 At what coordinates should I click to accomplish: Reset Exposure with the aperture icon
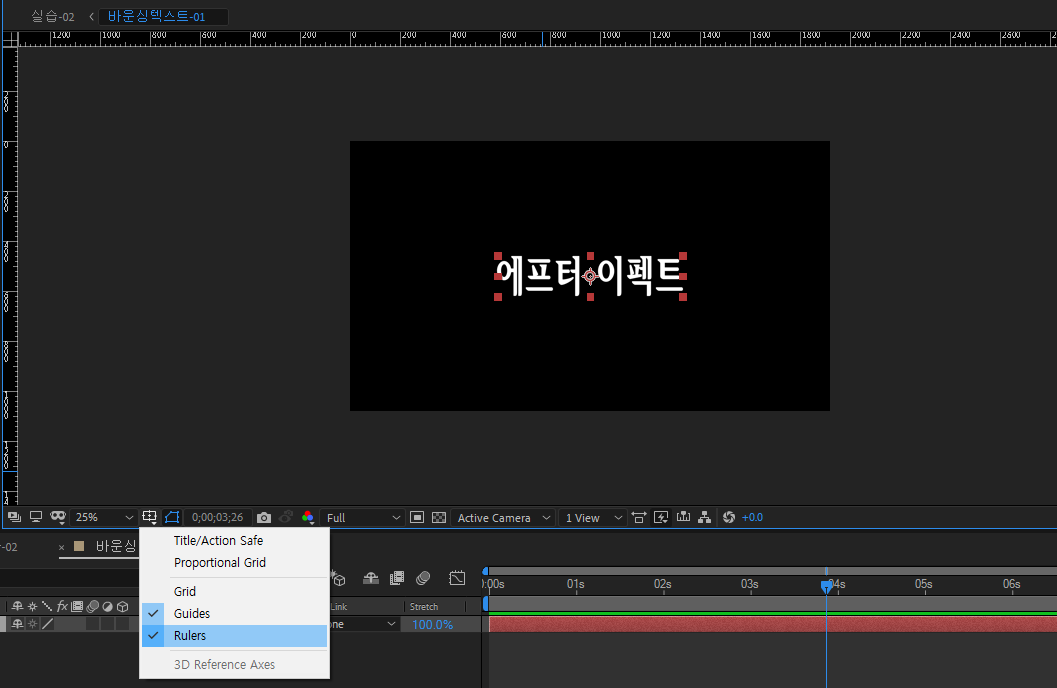(729, 518)
